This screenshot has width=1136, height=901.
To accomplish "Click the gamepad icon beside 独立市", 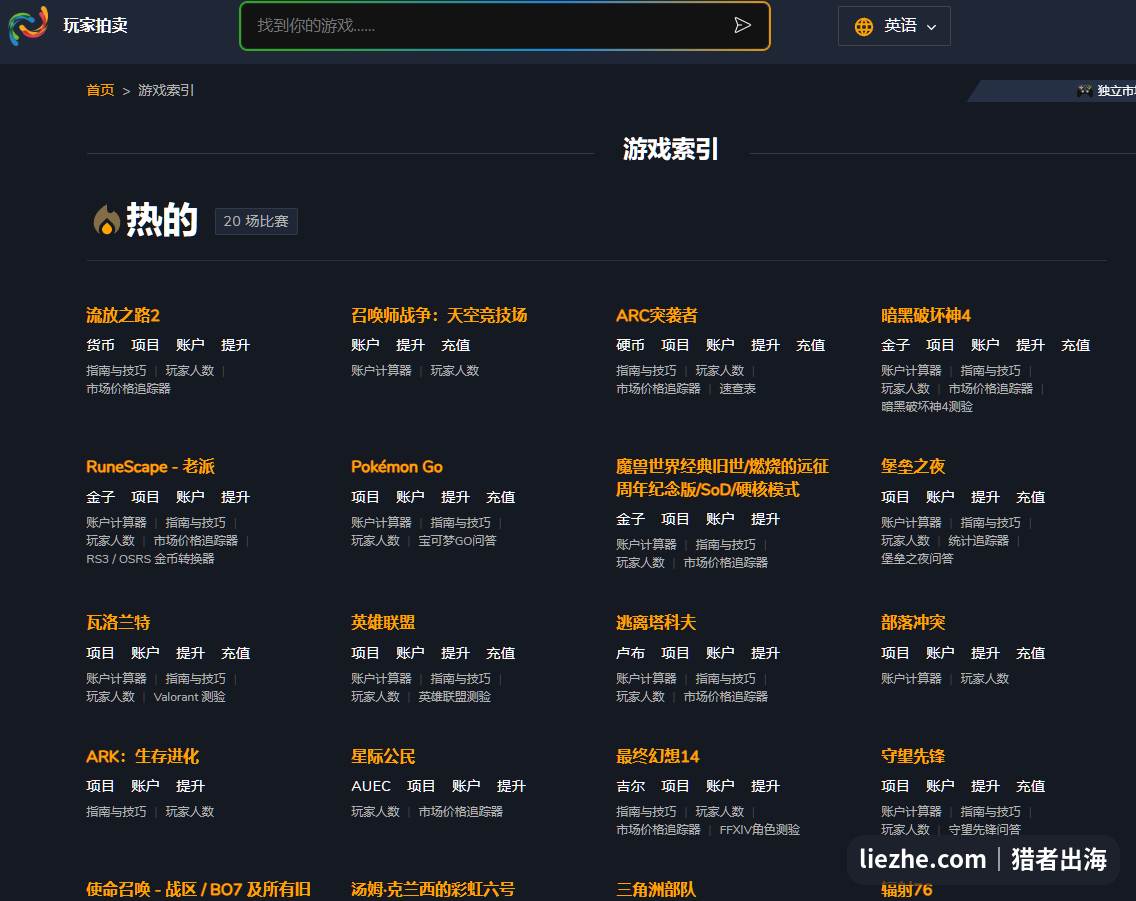I will pyautogui.click(x=1085, y=91).
